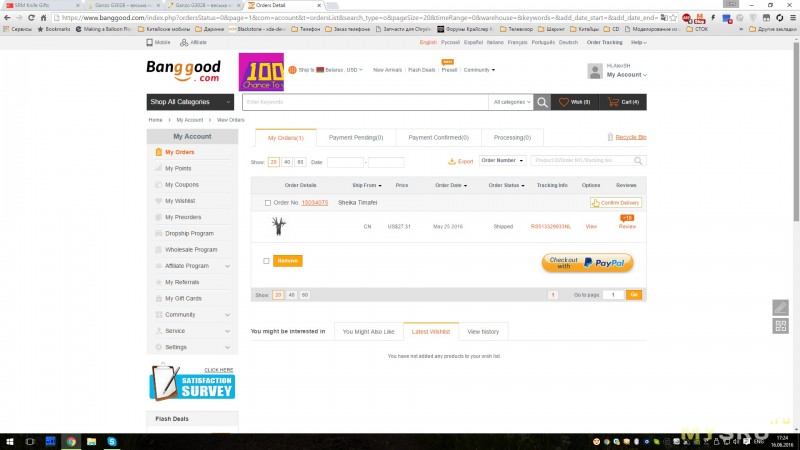Open the Order Status column filter
Image resolution: width=800 pixels, height=450 pixels.
[506, 185]
